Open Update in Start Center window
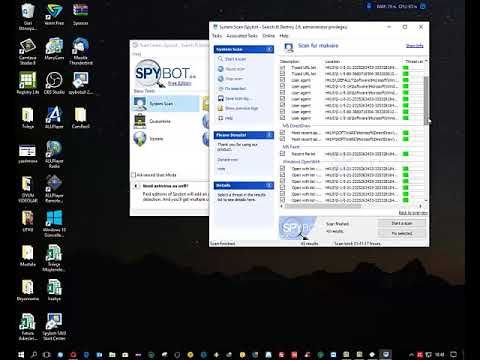 pos(156,139)
